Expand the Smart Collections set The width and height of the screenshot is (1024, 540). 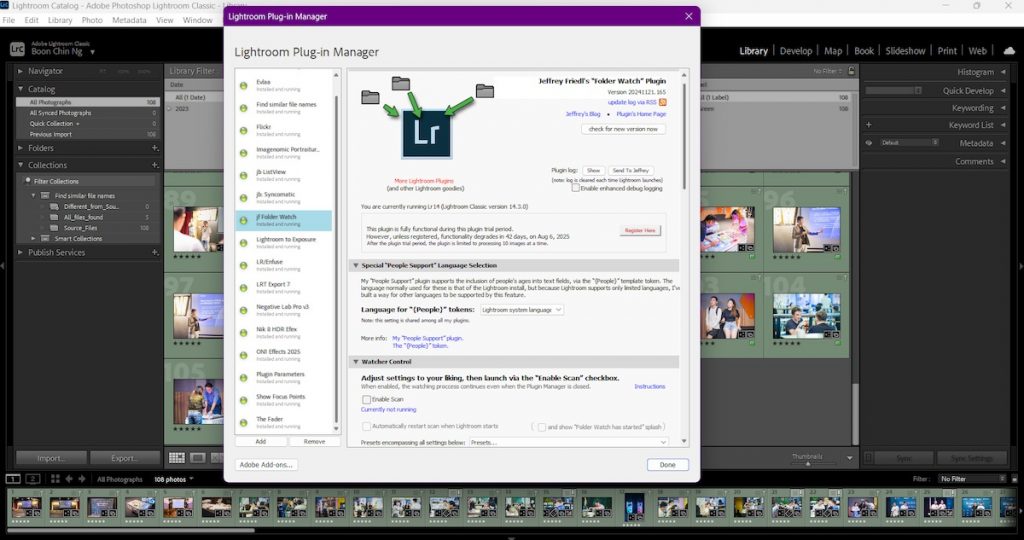pyautogui.click(x=33, y=238)
